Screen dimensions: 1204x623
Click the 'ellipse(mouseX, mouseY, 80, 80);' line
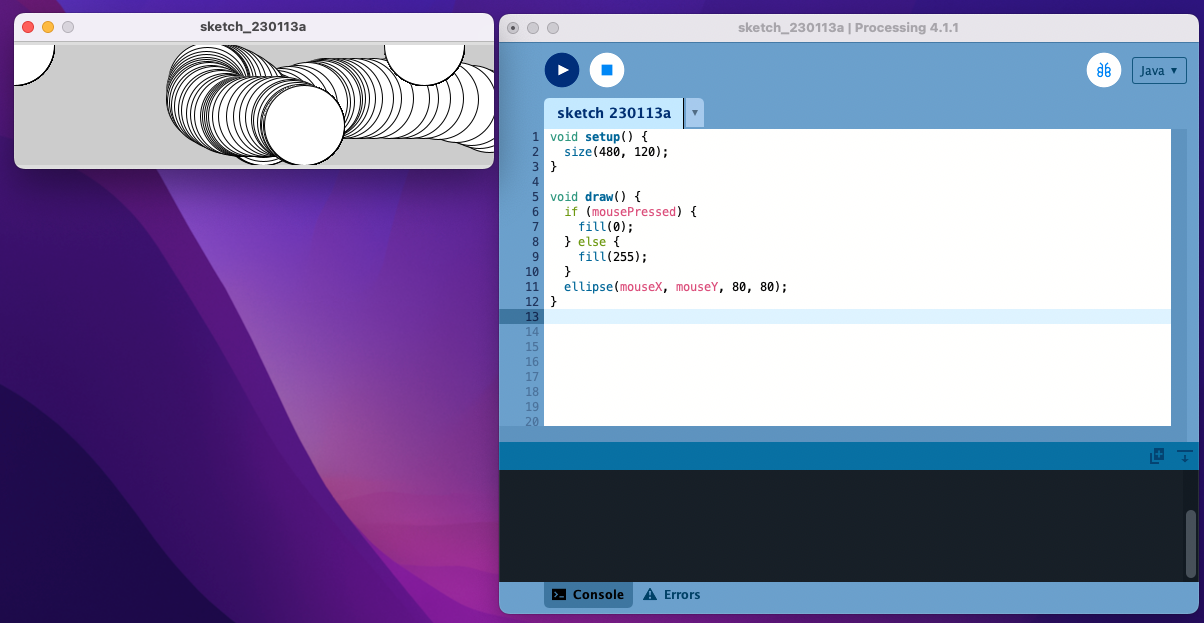coord(676,287)
